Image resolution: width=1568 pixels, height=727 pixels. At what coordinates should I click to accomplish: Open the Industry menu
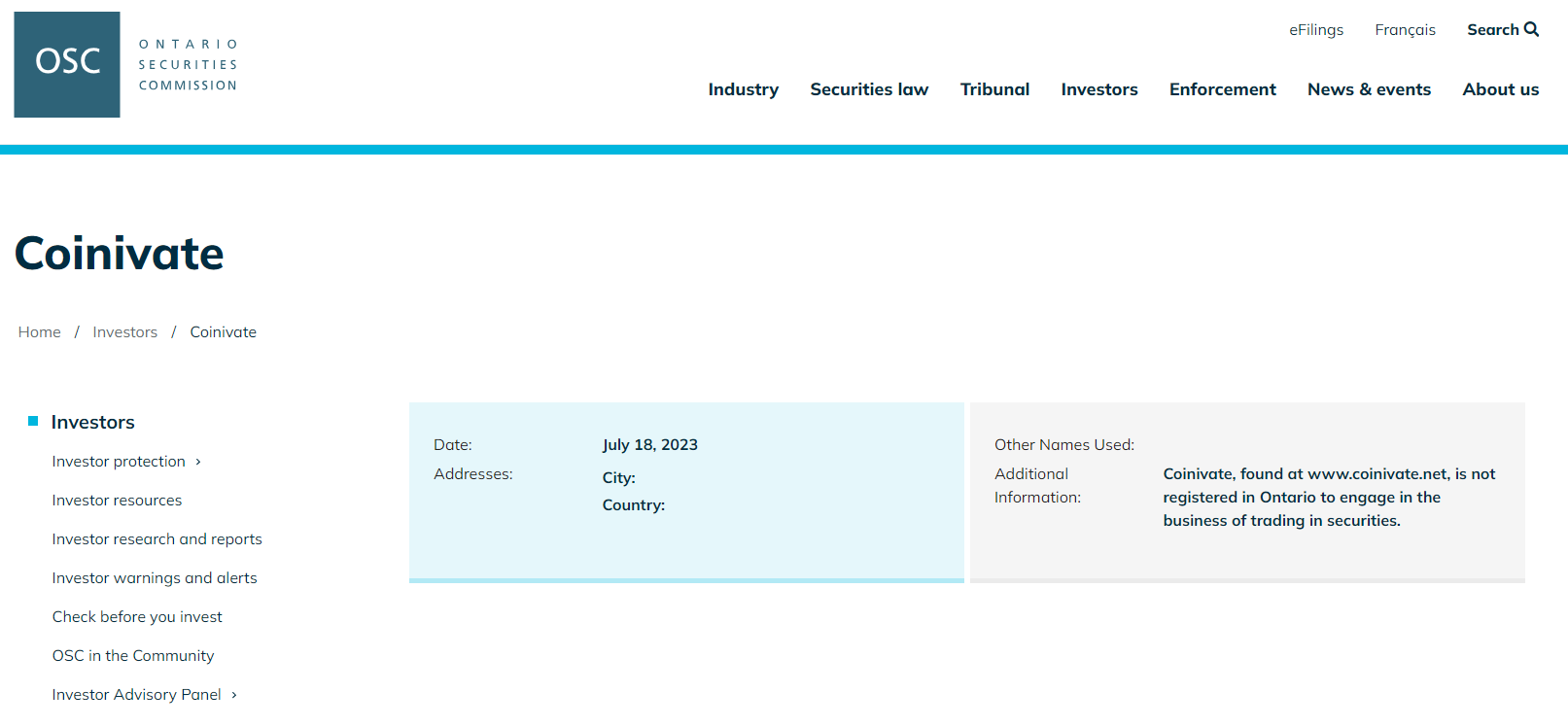coord(744,89)
